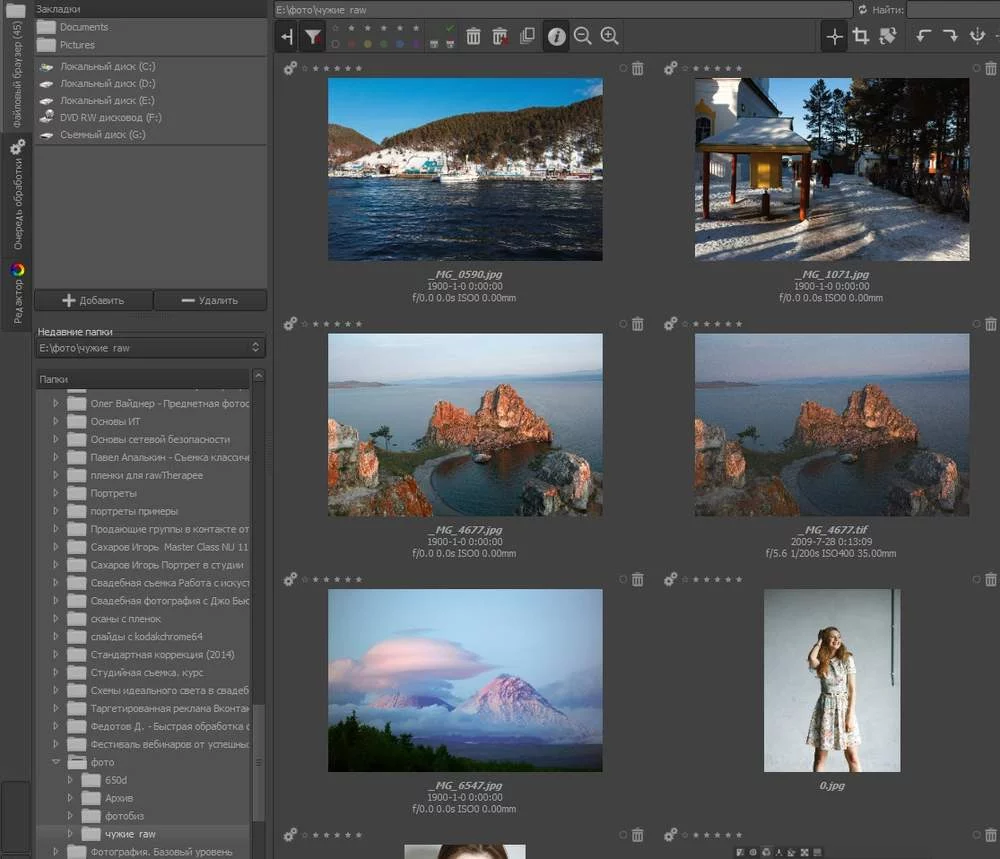
Task: Expand the 'Архив' folder in tree
Action: 70,798
